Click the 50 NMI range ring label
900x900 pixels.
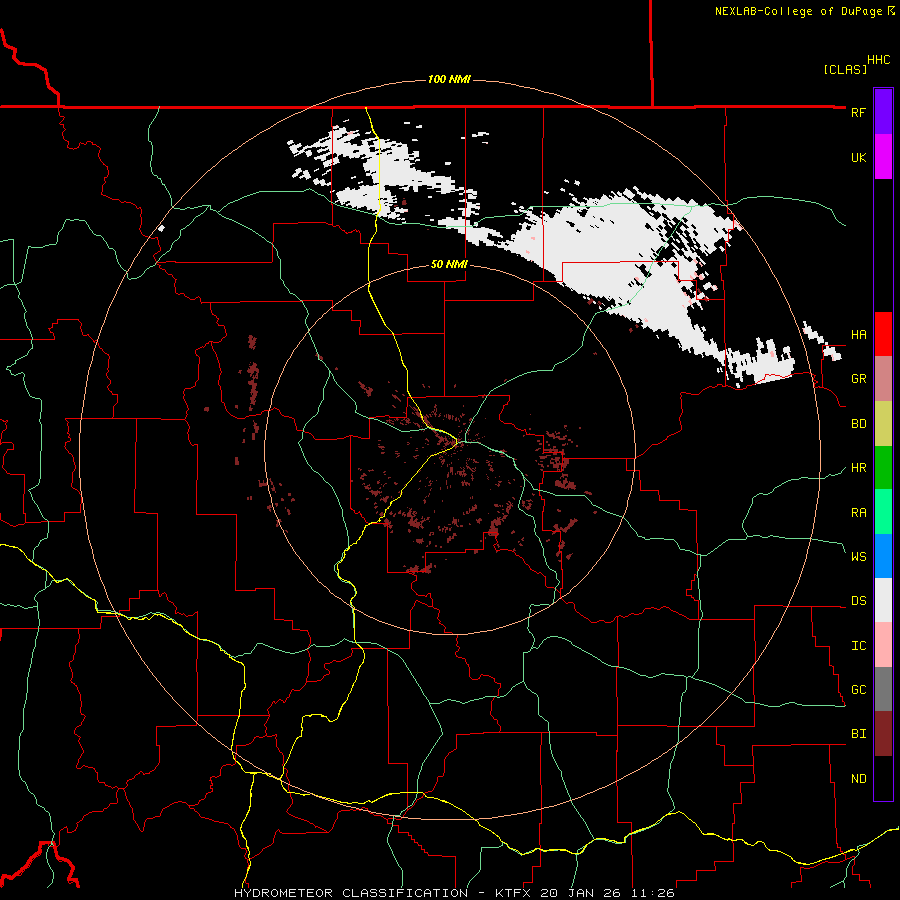(449, 264)
